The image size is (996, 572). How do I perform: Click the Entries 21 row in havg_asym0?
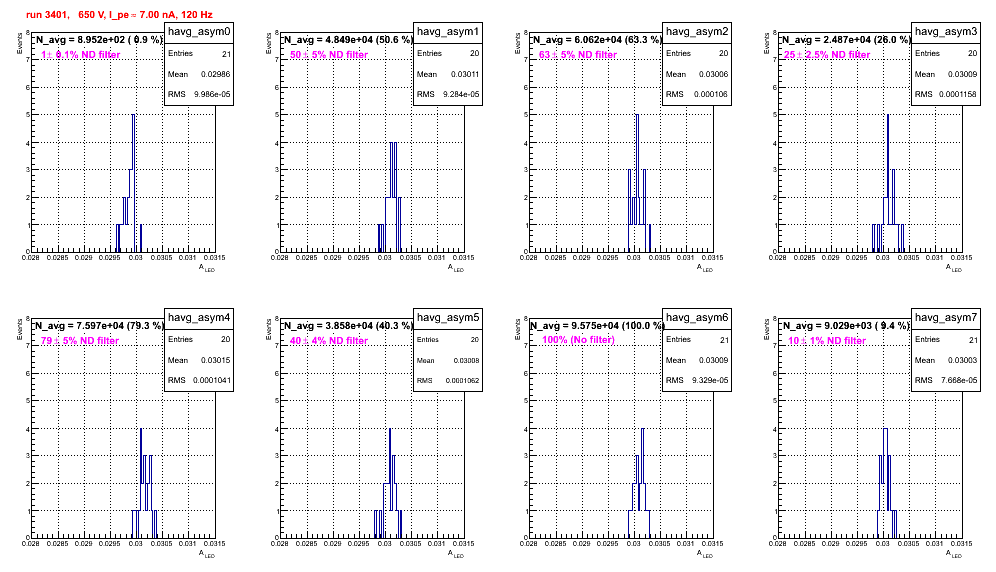click(x=199, y=54)
